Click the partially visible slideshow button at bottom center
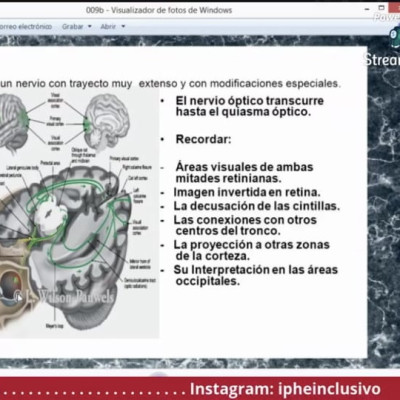400x400 pixels. tap(159, 374)
